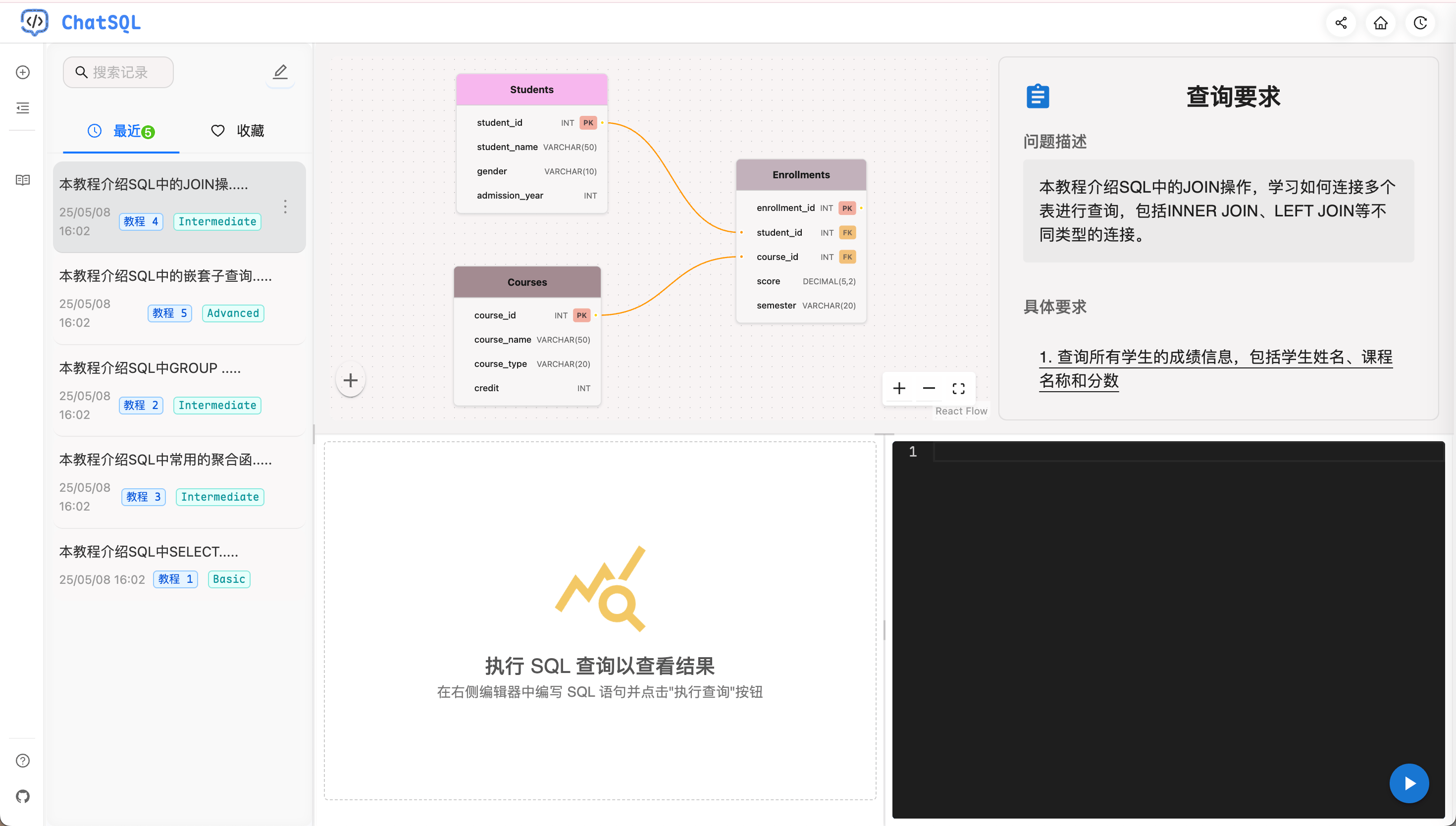Run query with blue play button
This screenshot has width=1456, height=826.
point(1408,783)
